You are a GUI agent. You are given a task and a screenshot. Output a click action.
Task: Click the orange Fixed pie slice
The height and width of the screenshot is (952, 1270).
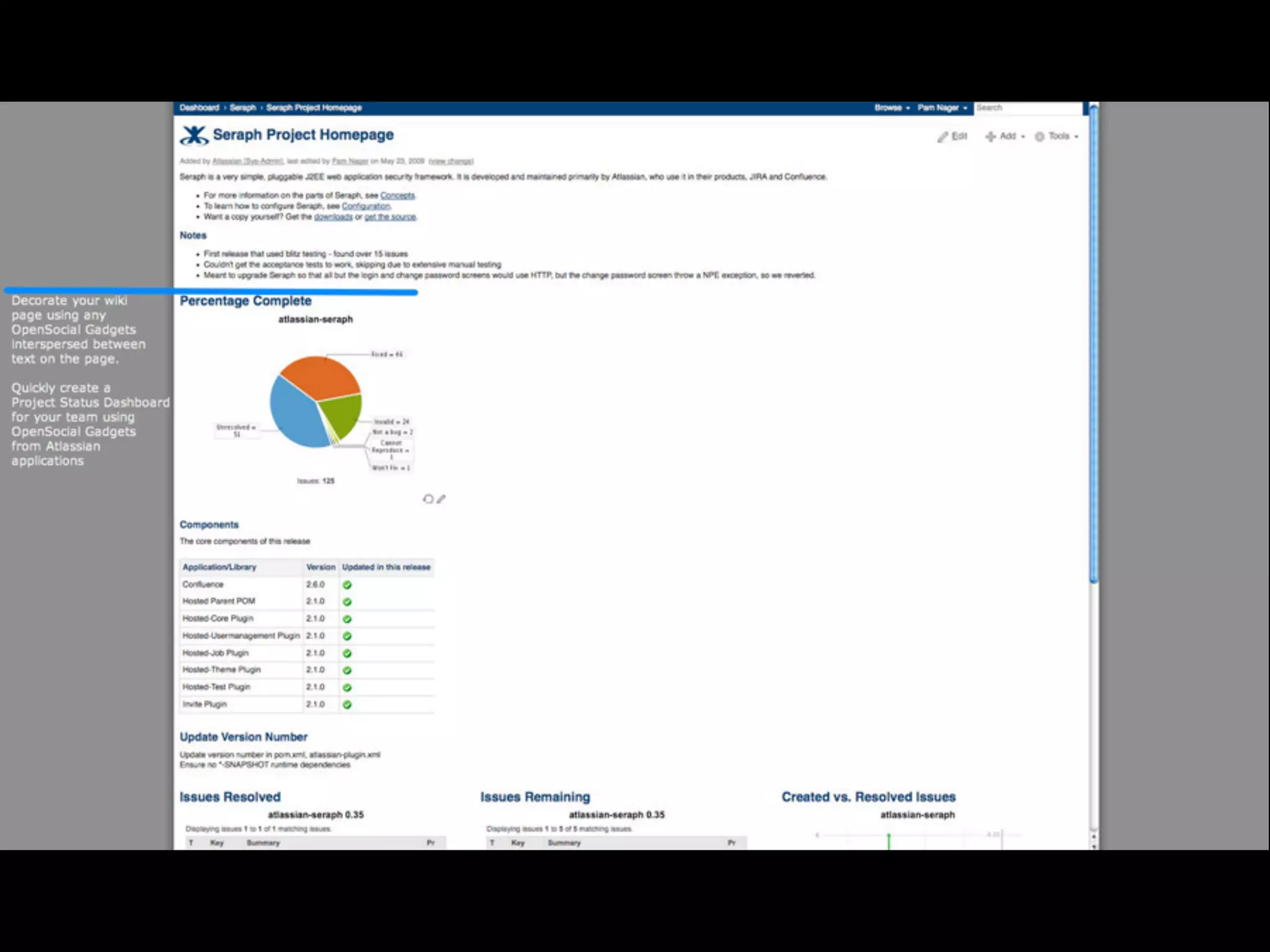click(x=319, y=376)
